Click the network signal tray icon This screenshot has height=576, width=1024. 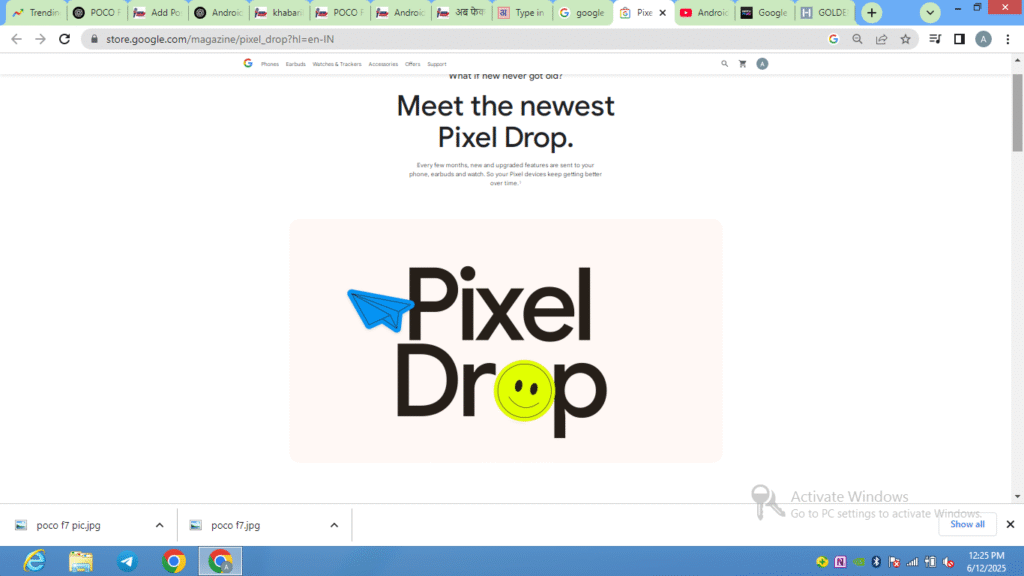(x=912, y=562)
